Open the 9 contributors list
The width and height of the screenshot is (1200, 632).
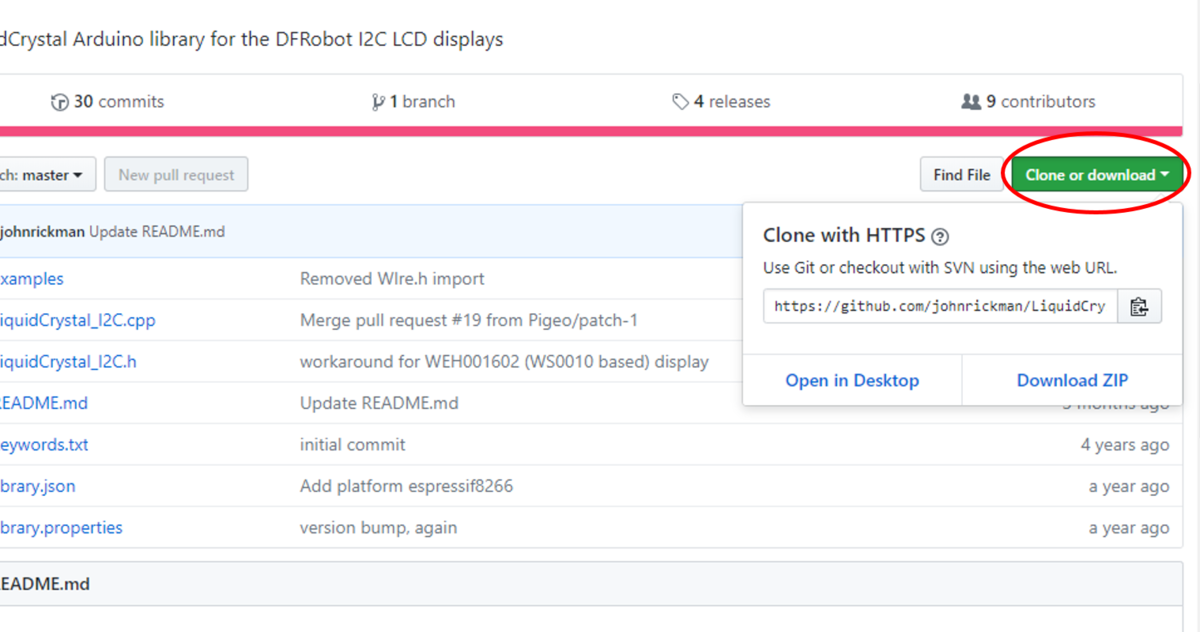[1040, 102]
